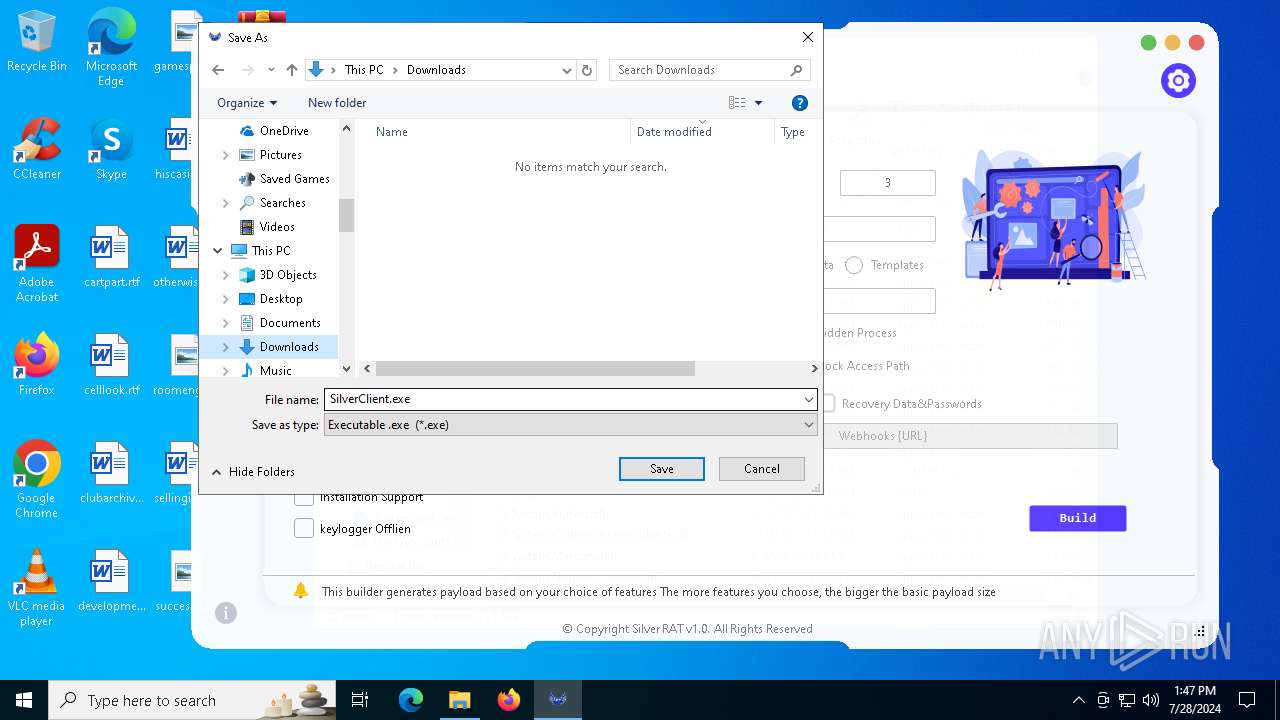
Task: Open VLC media player desktop icon
Action: pyautogui.click(x=37, y=588)
